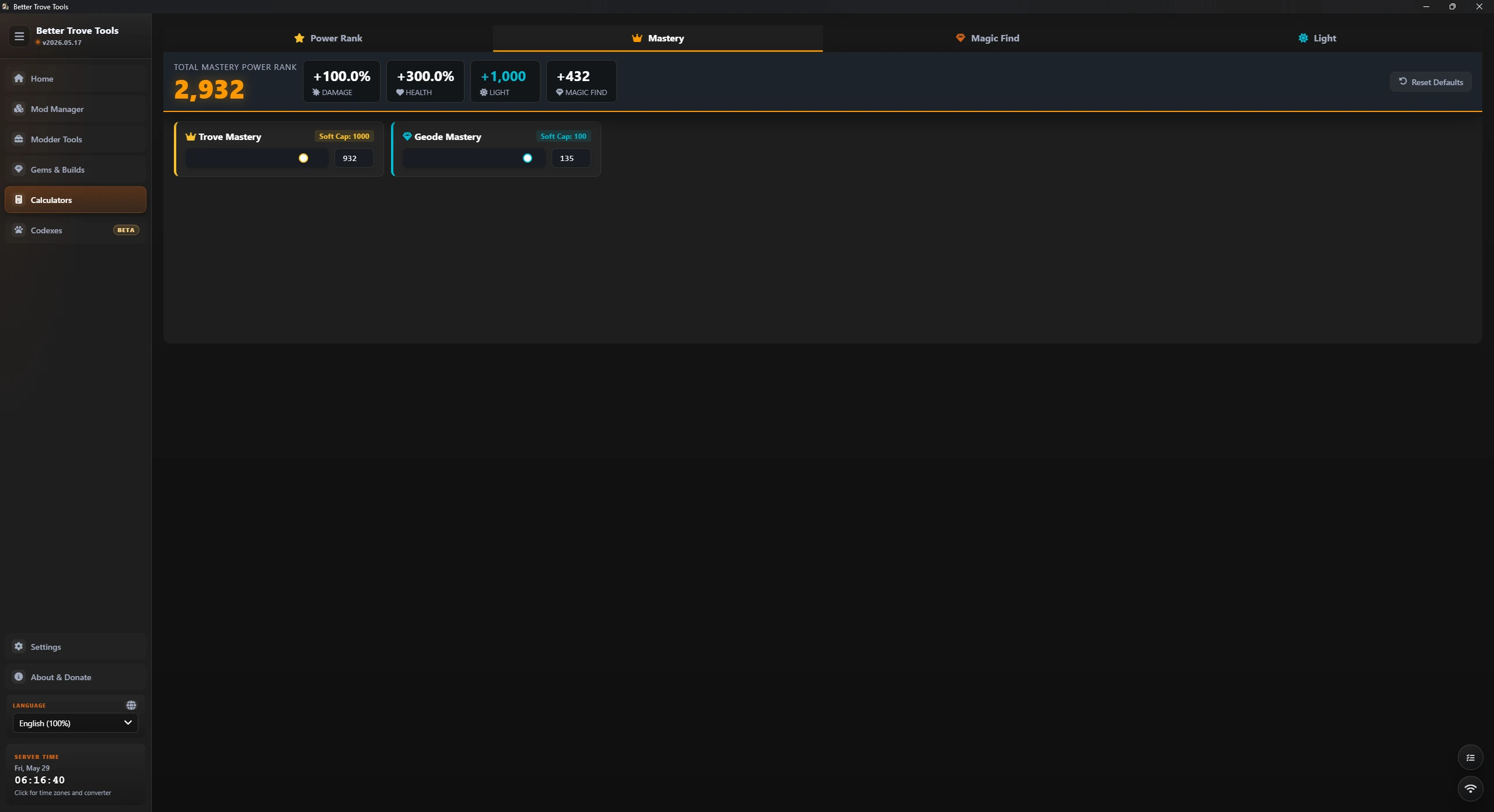Click the Trove Mastery slider handle

[303, 158]
